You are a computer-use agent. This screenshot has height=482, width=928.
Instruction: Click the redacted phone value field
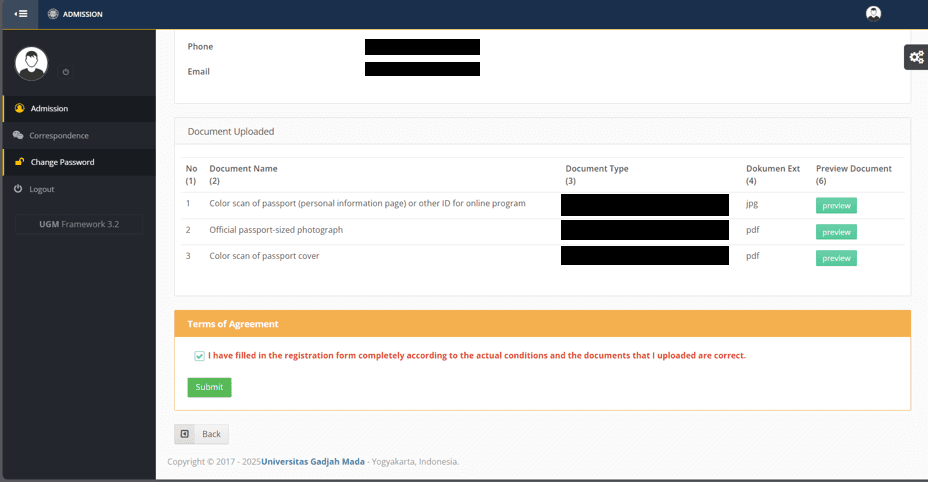tap(423, 47)
